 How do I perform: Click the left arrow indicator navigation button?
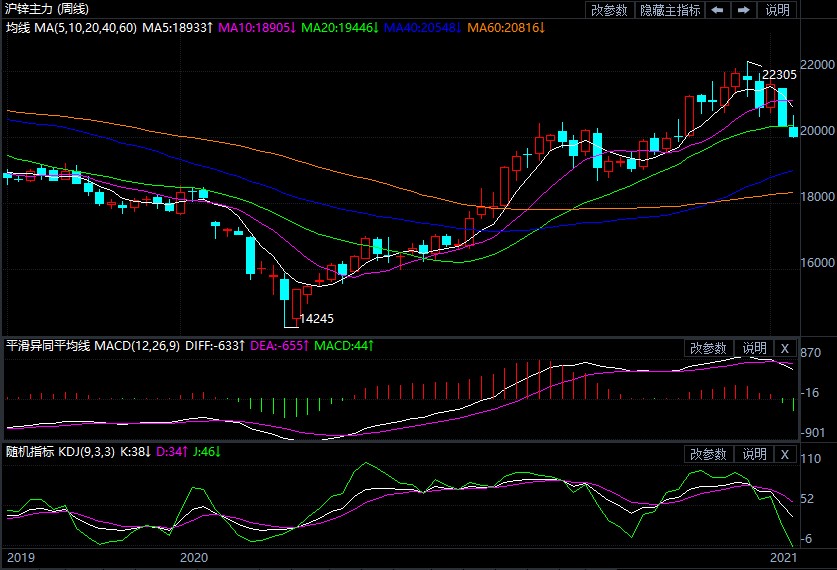pyautogui.click(x=717, y=10)
